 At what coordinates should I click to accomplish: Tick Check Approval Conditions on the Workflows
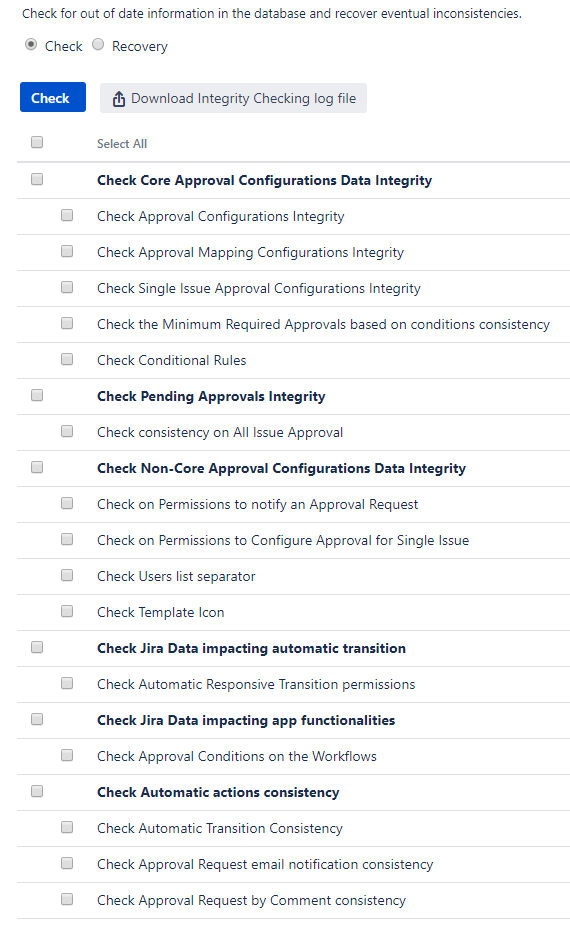click(67, 756)
